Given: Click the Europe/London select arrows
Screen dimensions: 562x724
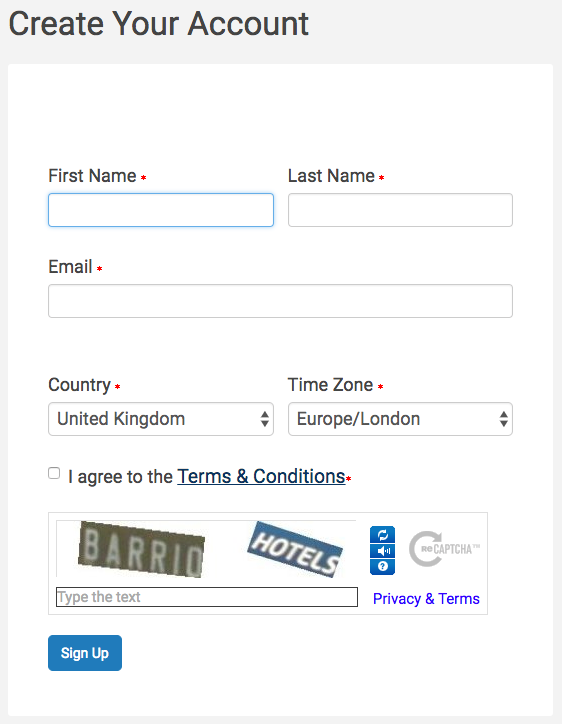Looking at the screenshot, I should [x=504, y=419].
